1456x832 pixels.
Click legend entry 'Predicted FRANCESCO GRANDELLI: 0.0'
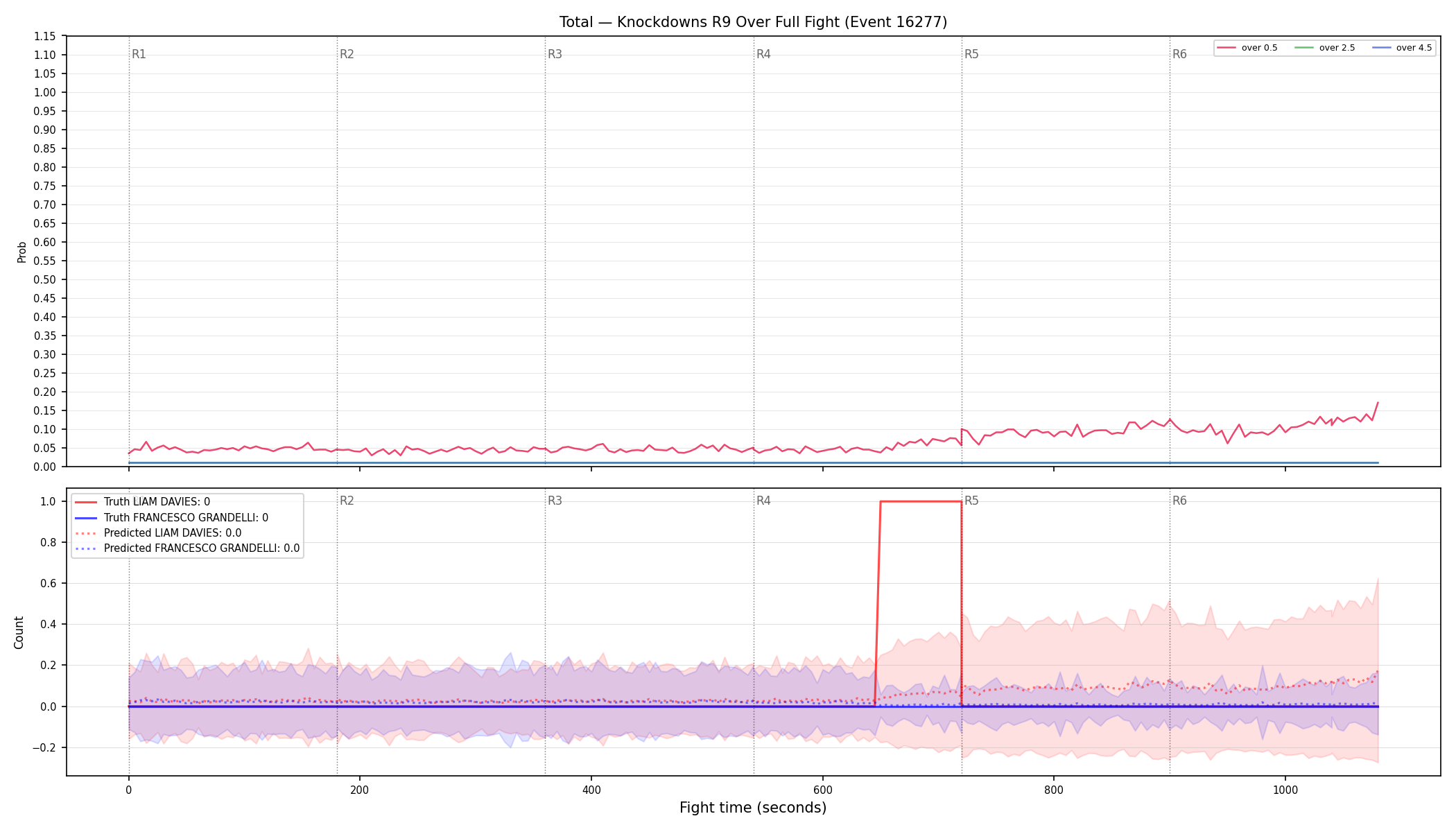(187, 548)
